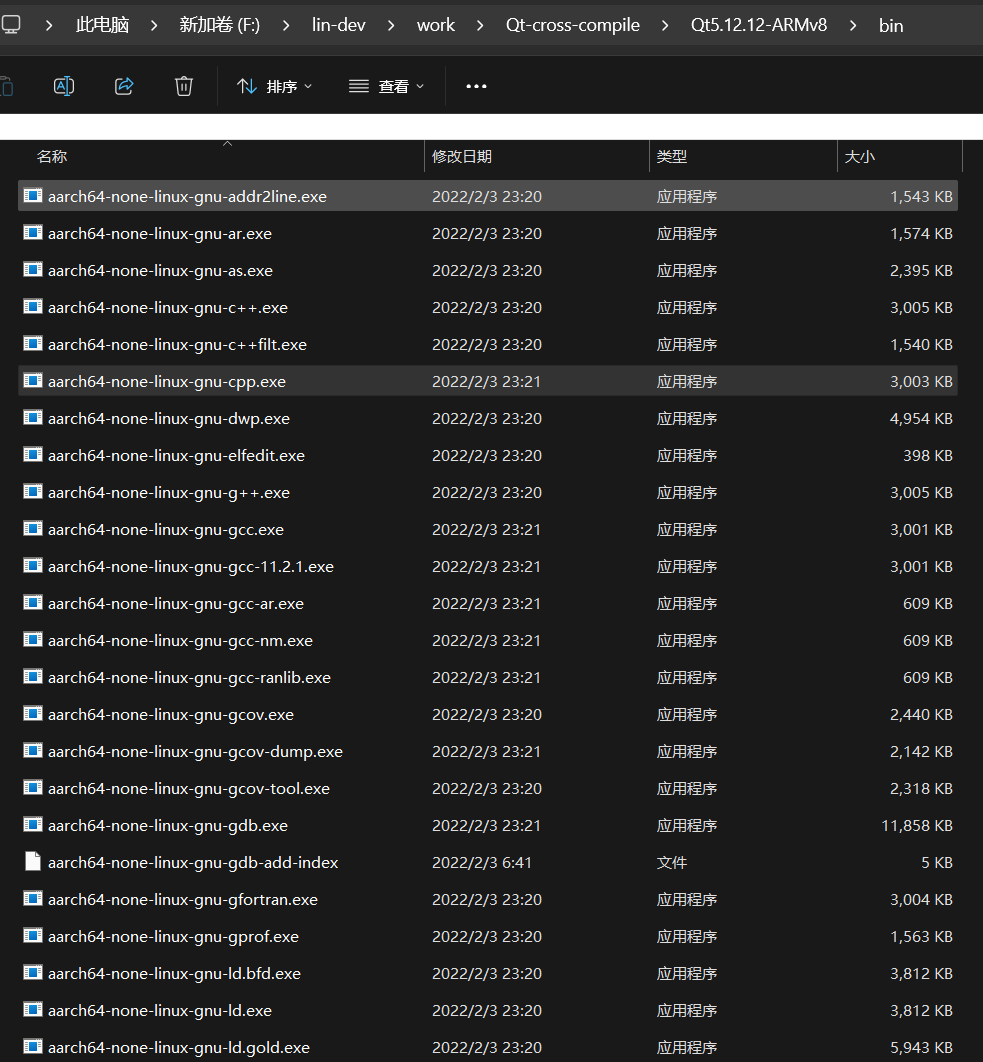Click icon of aarch64-none-linux-gnu-gcov-tool.exe
983x1062 pixels.
click(33, 788)
